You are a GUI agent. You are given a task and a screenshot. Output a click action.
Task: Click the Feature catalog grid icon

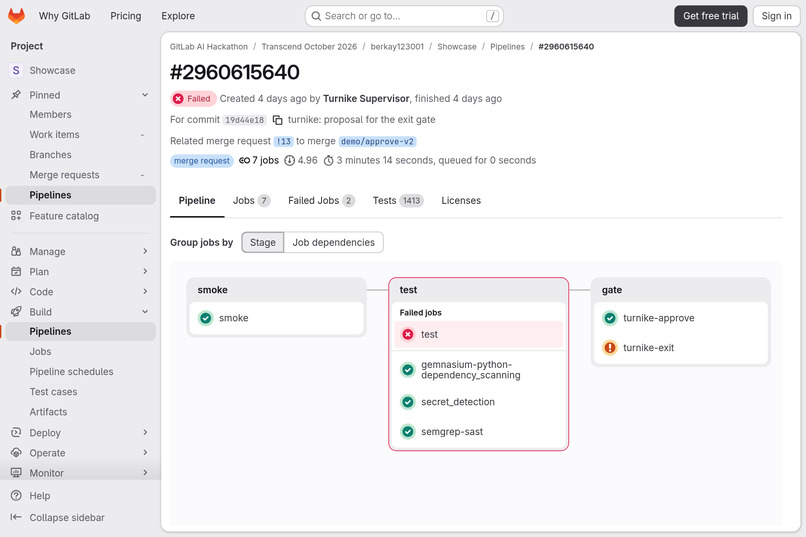point(16,216)
